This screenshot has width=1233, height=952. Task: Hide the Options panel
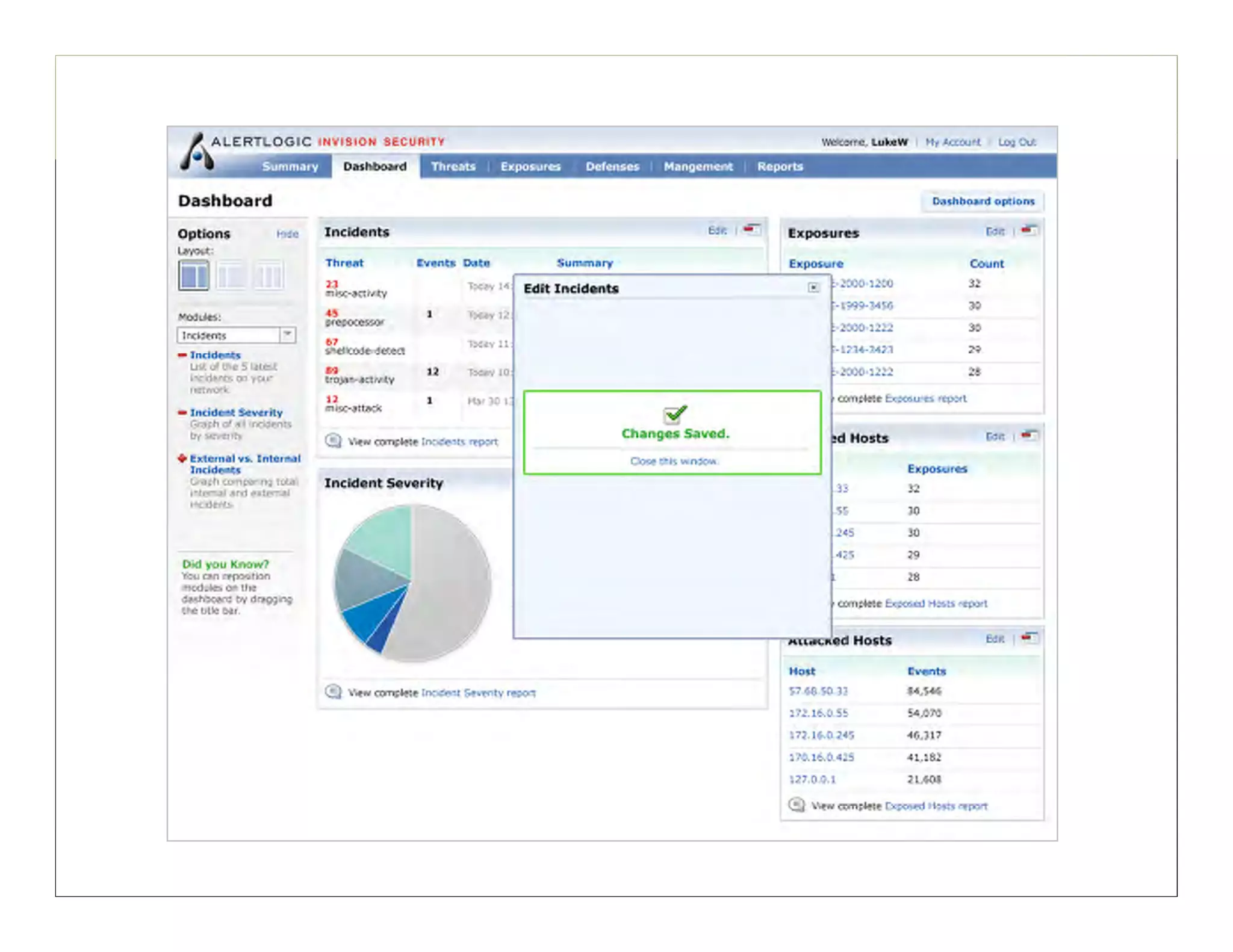pos(287,233)
